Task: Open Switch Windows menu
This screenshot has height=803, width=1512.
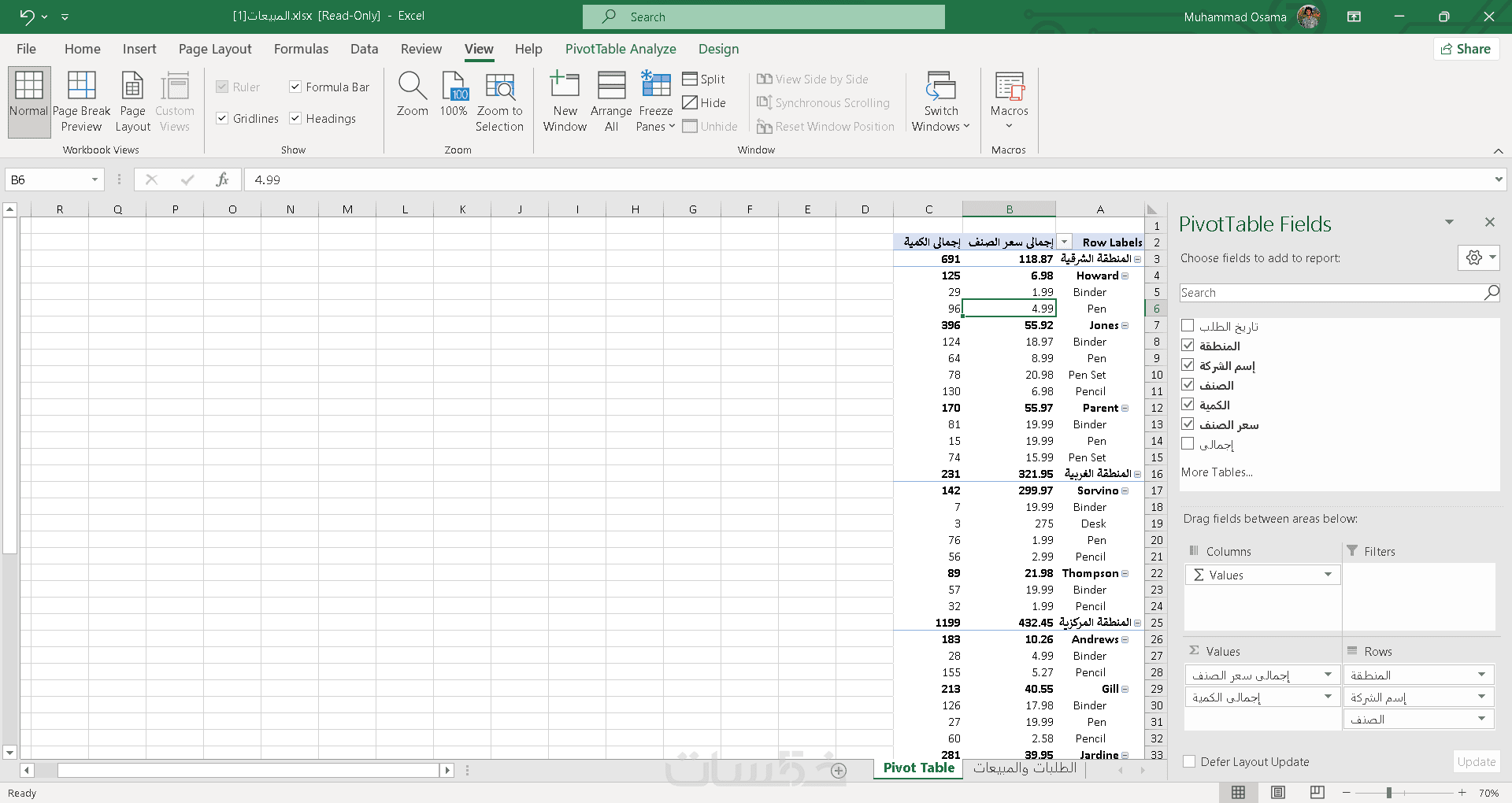Action: click(x=941, y=102)
